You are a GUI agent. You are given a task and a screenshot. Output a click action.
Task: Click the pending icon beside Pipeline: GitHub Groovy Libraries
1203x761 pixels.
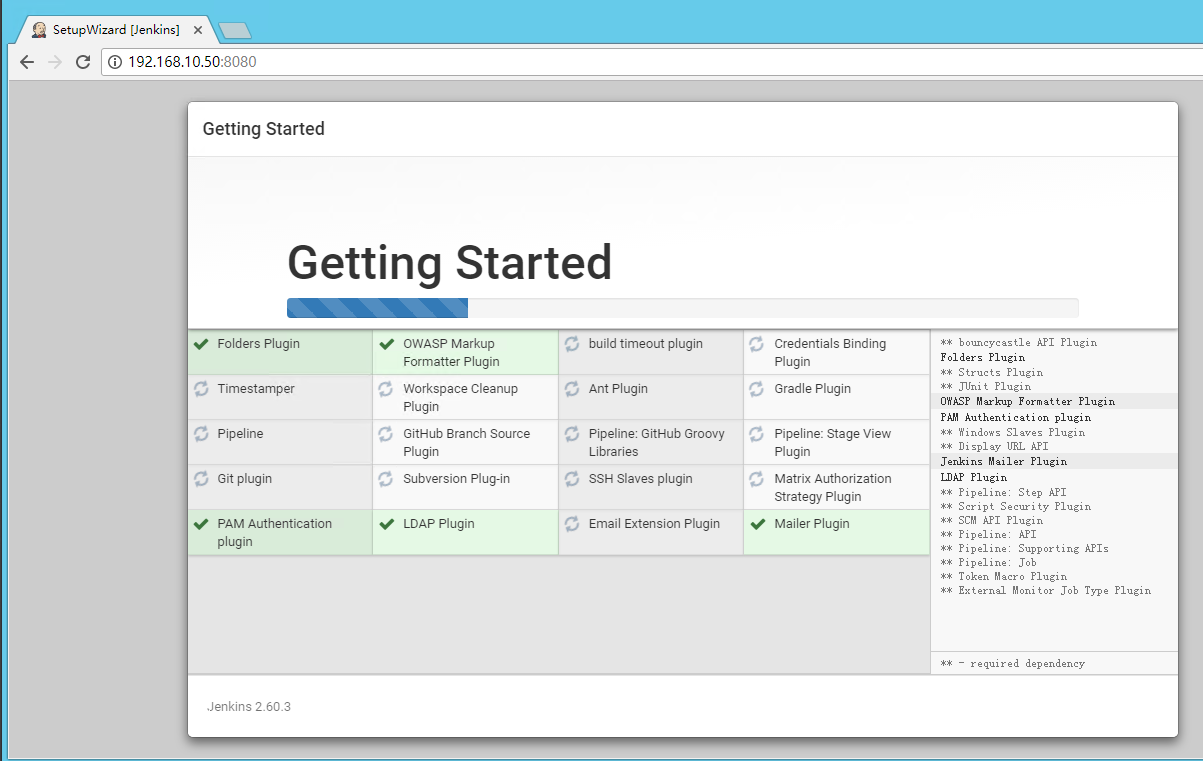click(572, 434)
